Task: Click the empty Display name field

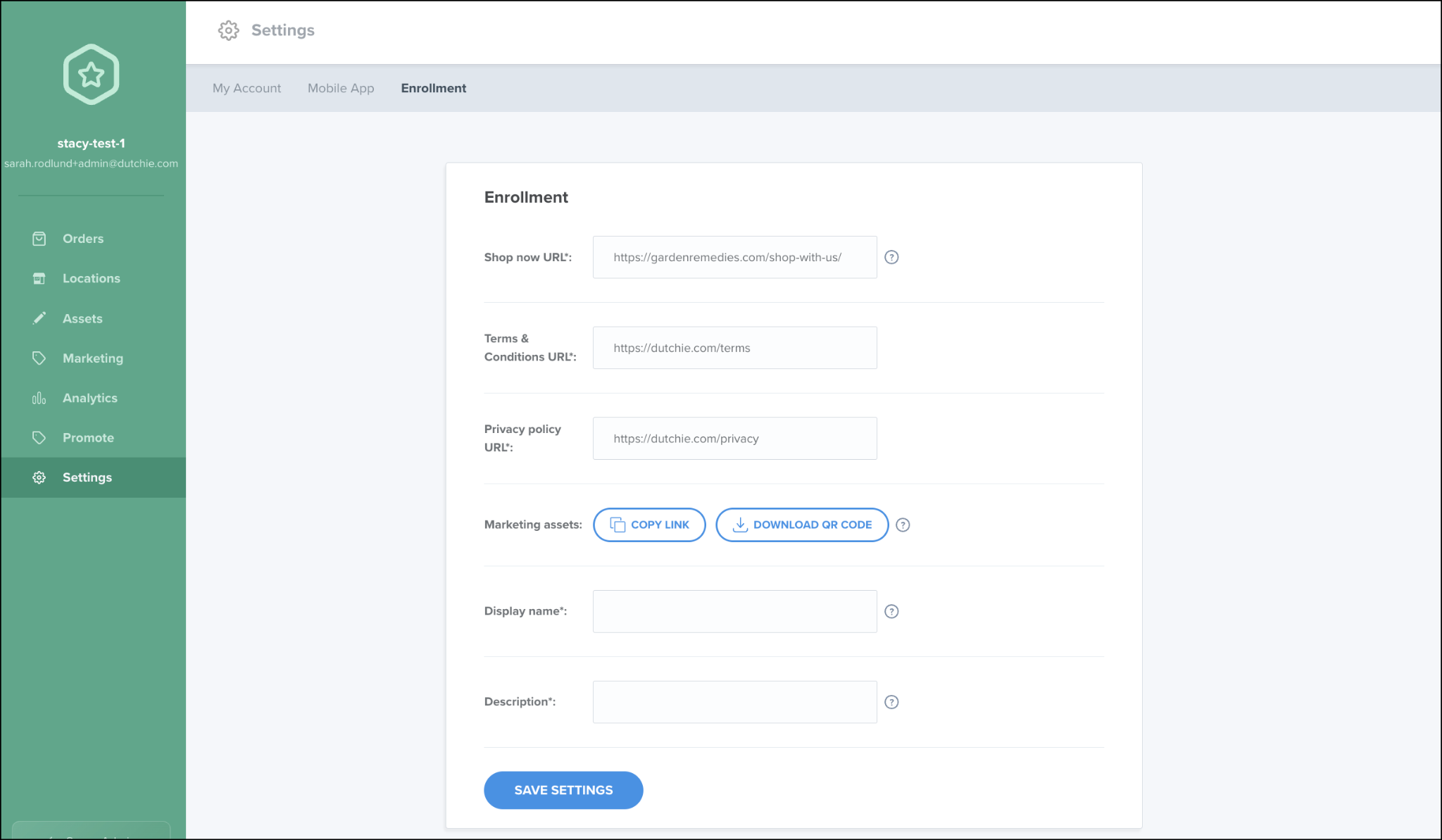Action: (x=734, y=611)
